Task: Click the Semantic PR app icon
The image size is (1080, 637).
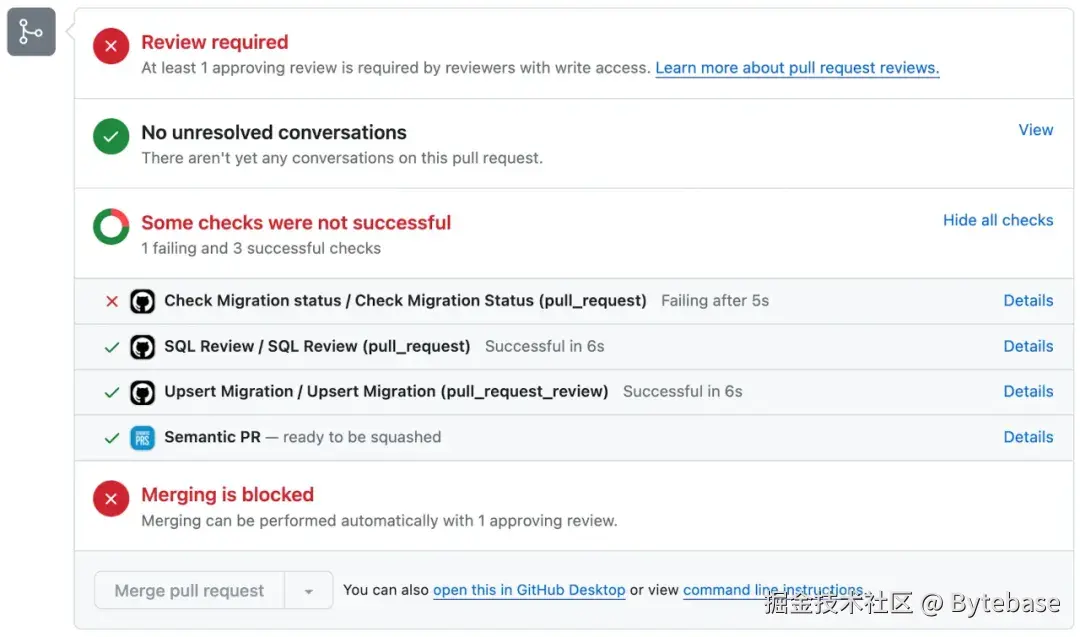Action: click(x=142, y=437)
